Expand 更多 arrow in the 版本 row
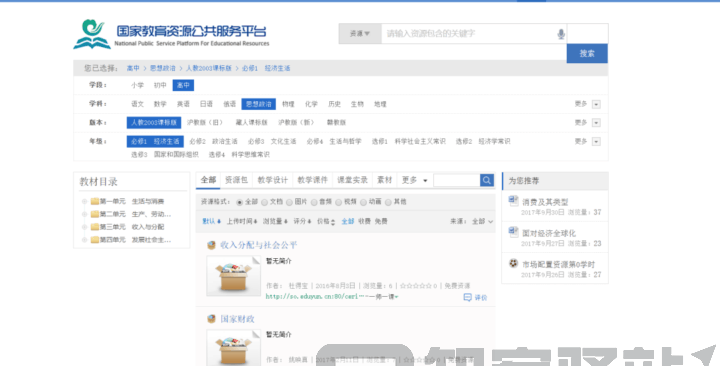Screen dimensions: 720x366 (596, 123)
